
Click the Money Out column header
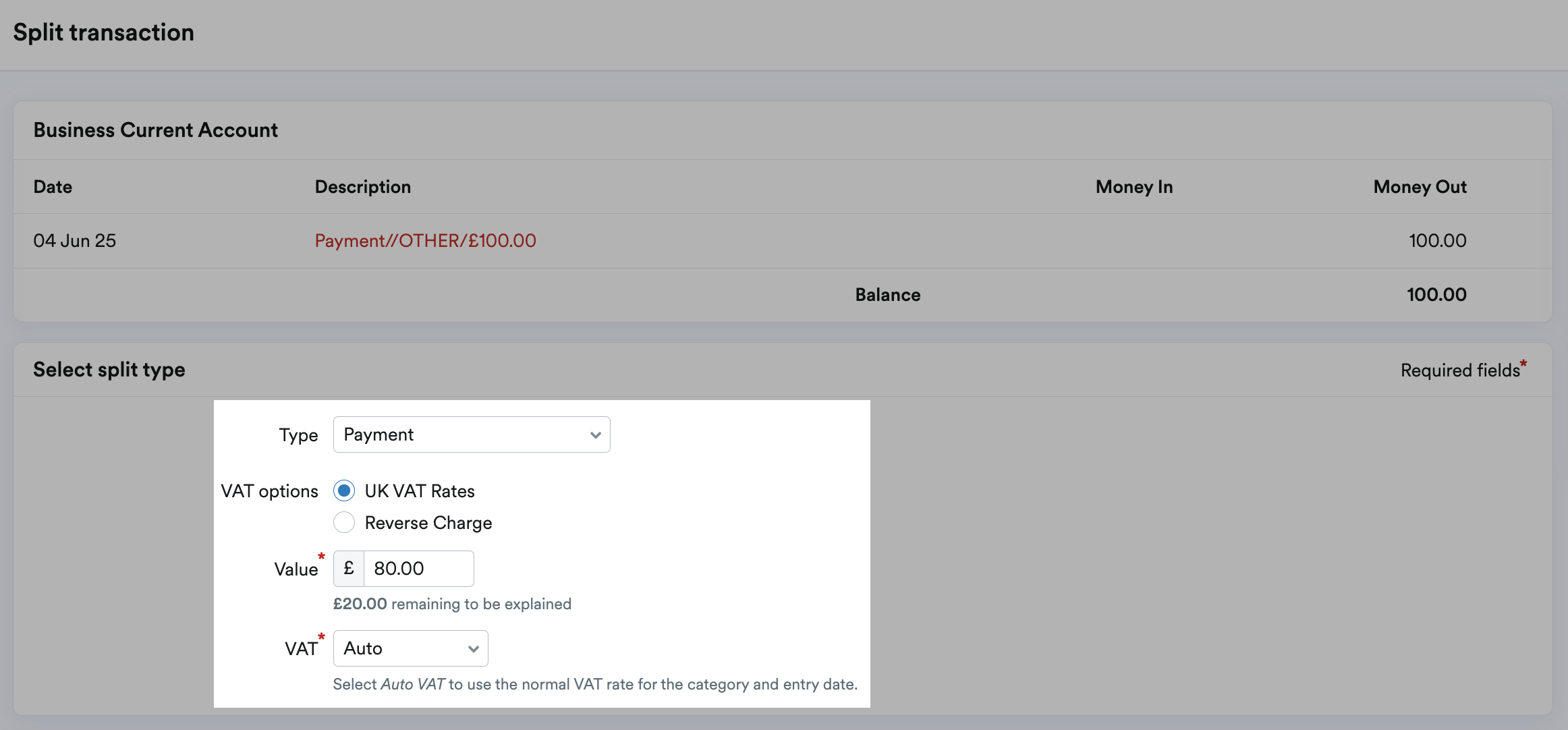tap(1420, 187)
